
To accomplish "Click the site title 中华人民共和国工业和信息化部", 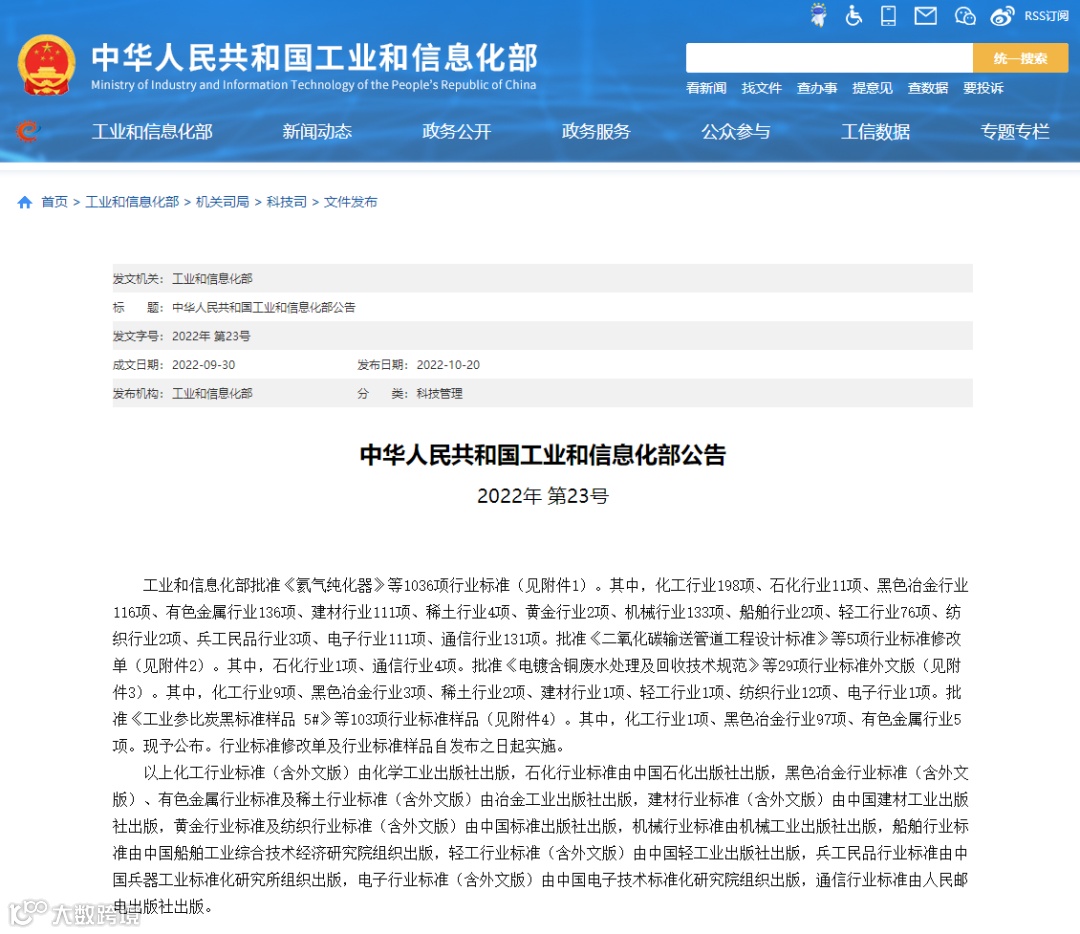I will [x=314, y=58].
